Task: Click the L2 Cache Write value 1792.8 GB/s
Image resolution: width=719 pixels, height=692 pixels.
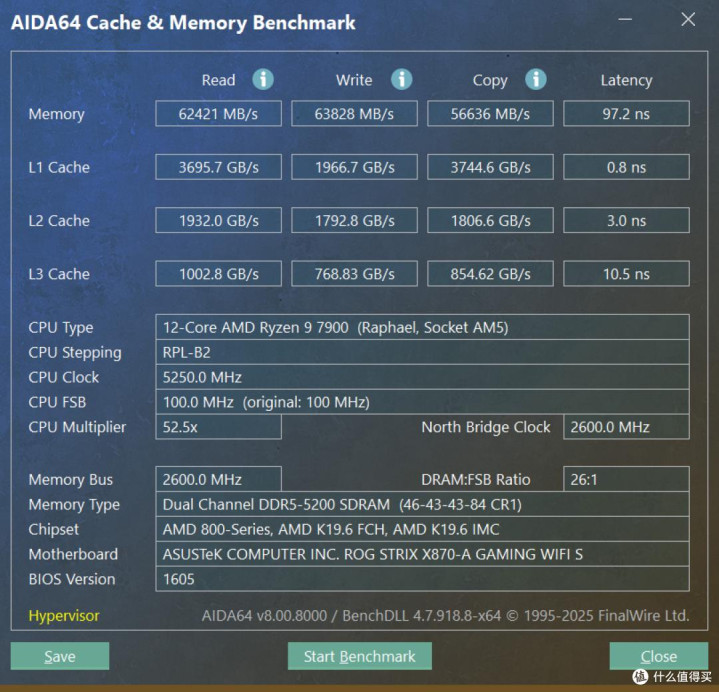Action: point(354,220)
